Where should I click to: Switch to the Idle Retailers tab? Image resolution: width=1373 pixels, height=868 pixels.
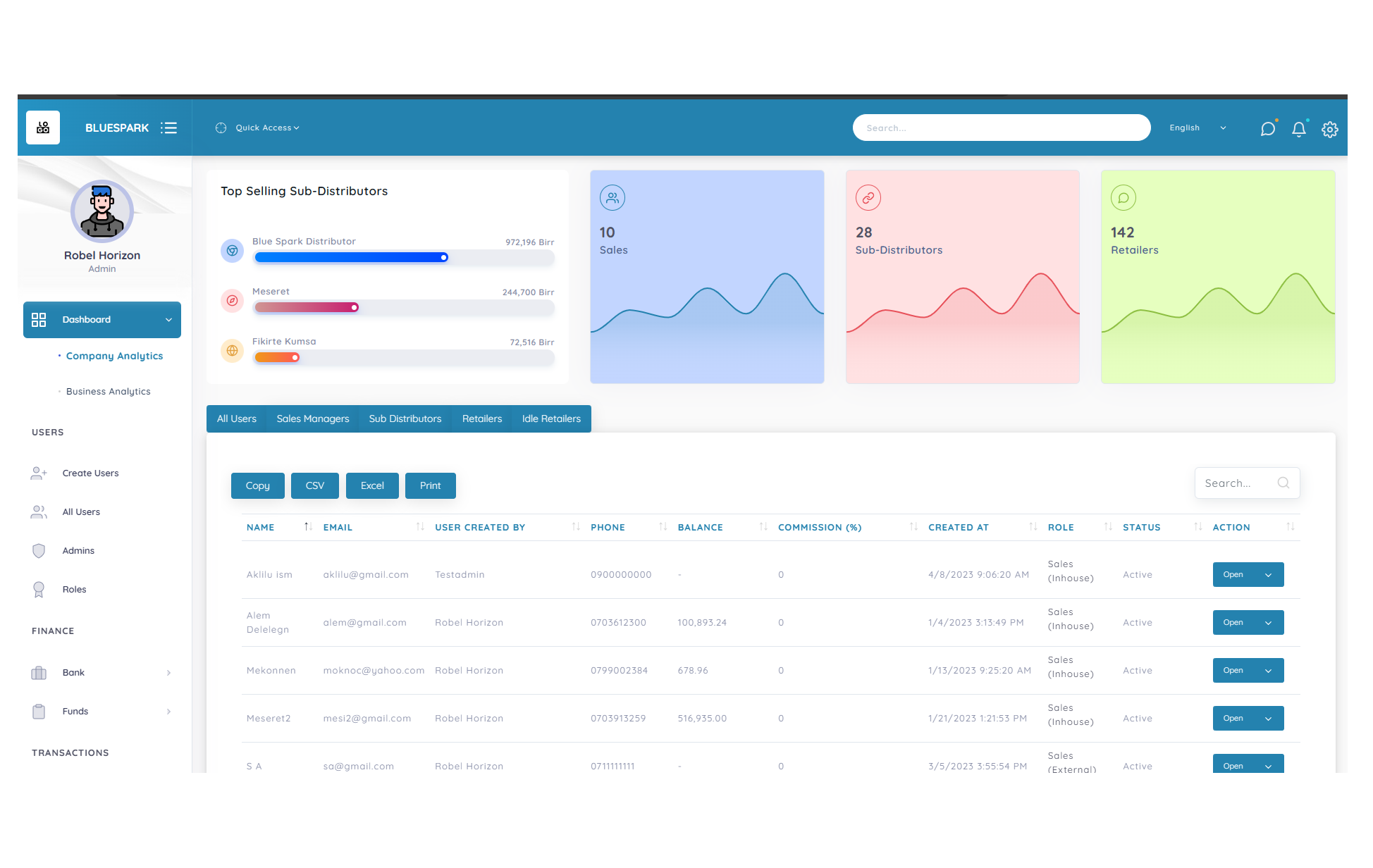551,418
